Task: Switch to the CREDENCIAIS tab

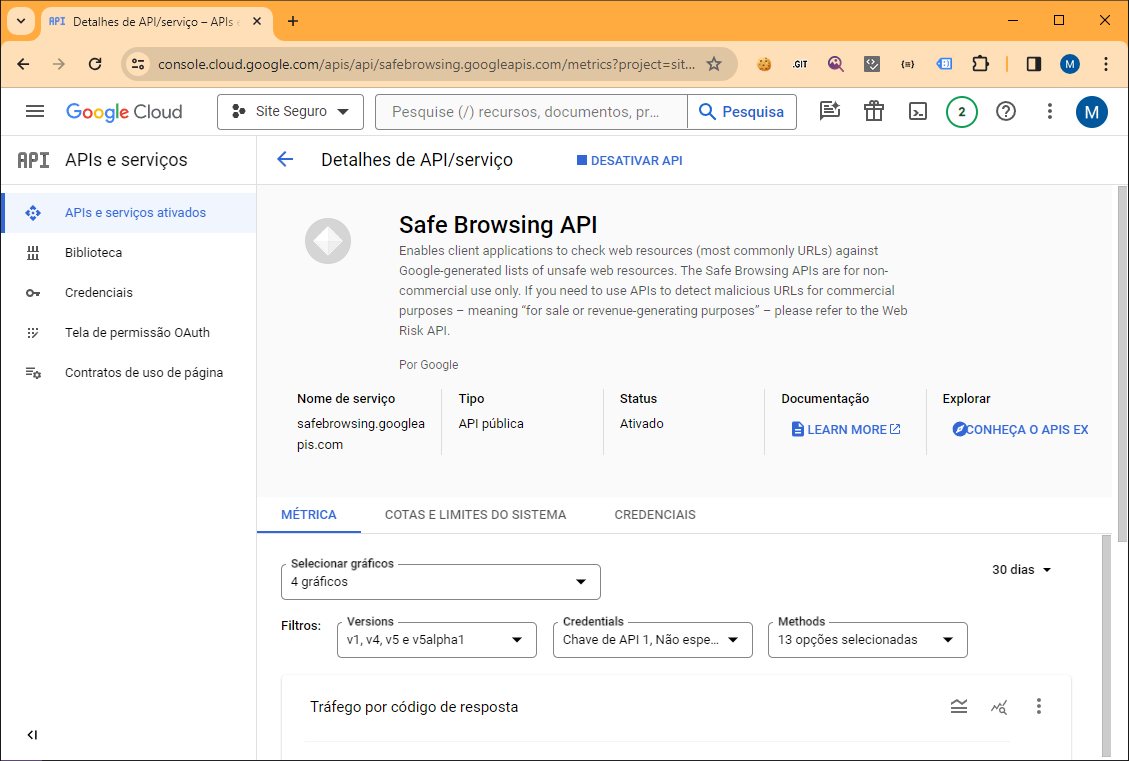Action: 655,515
